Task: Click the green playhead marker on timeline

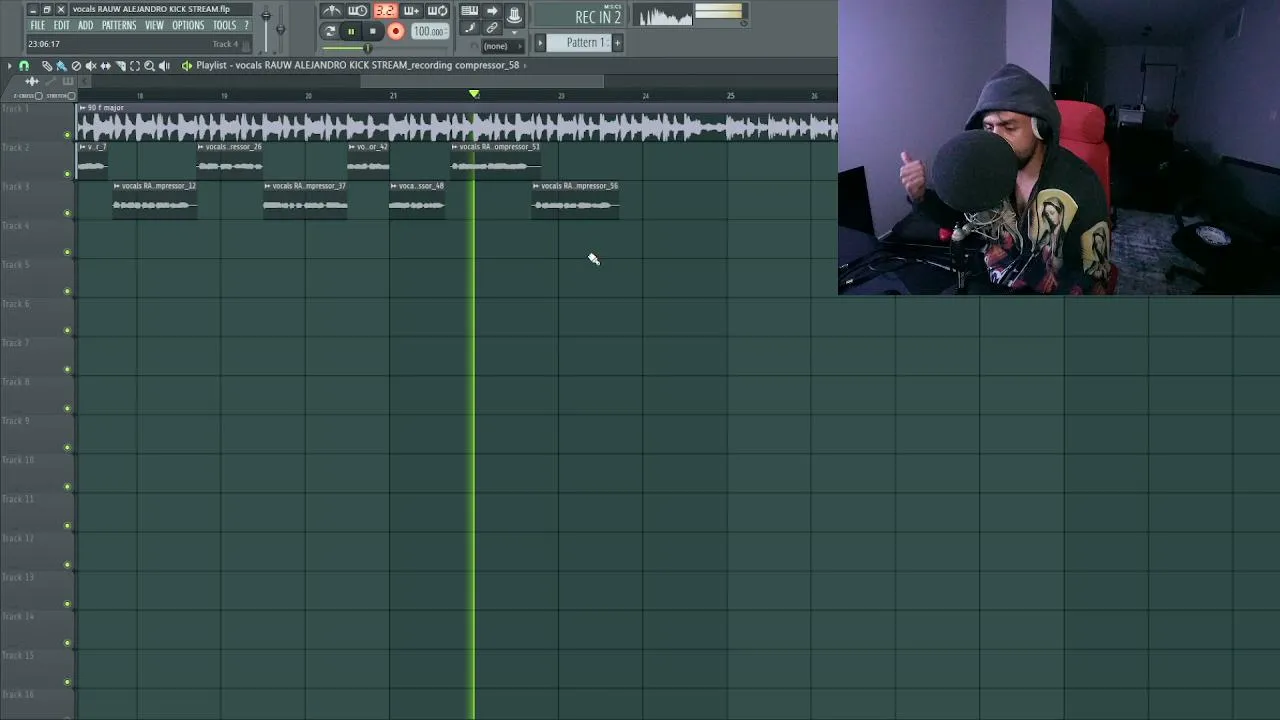Action: (x=474, y=94)
